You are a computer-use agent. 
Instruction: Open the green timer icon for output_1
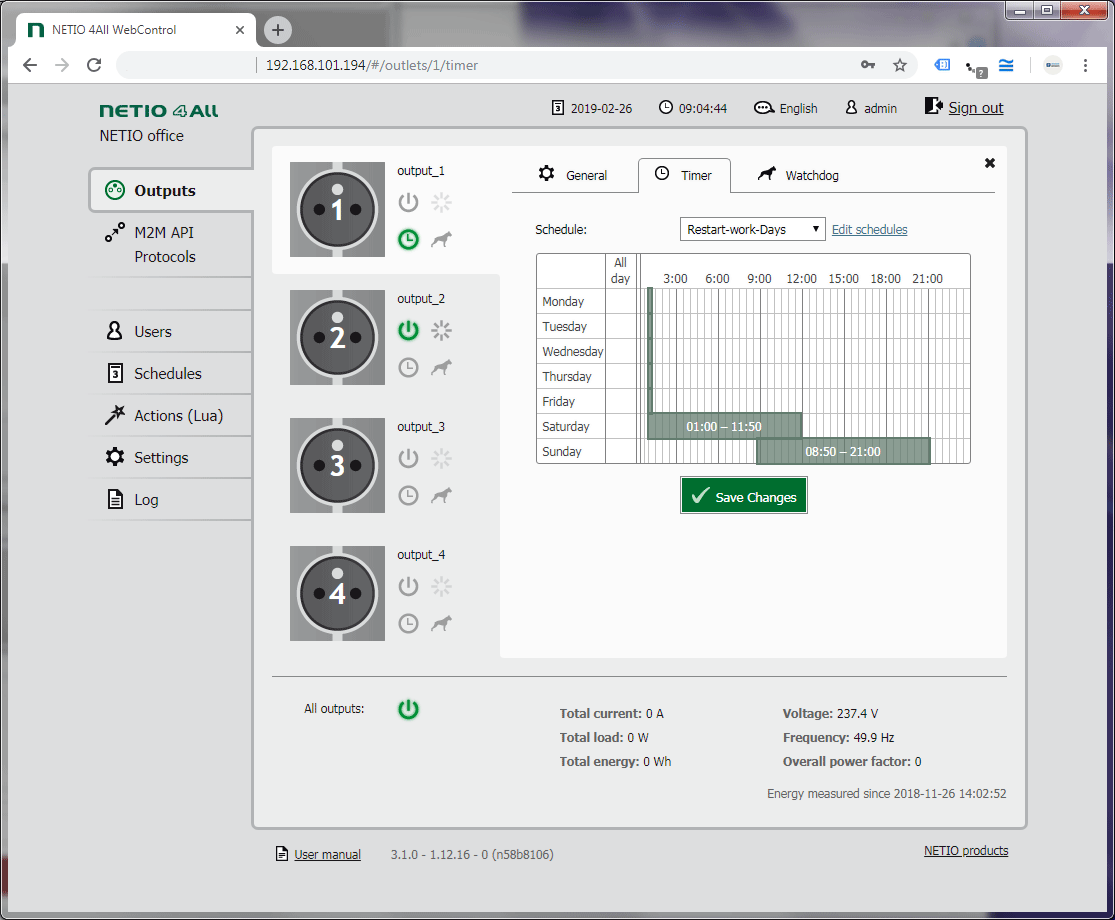[x=408, y=240]
